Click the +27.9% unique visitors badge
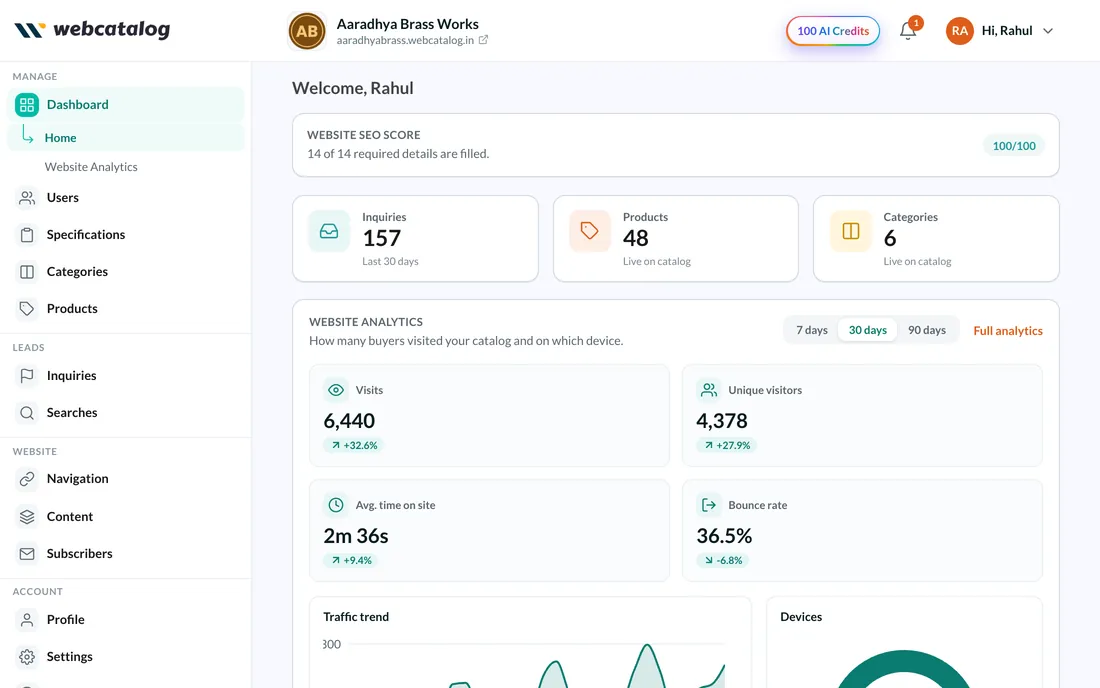 pyautogui.click(x=727, y=445)
